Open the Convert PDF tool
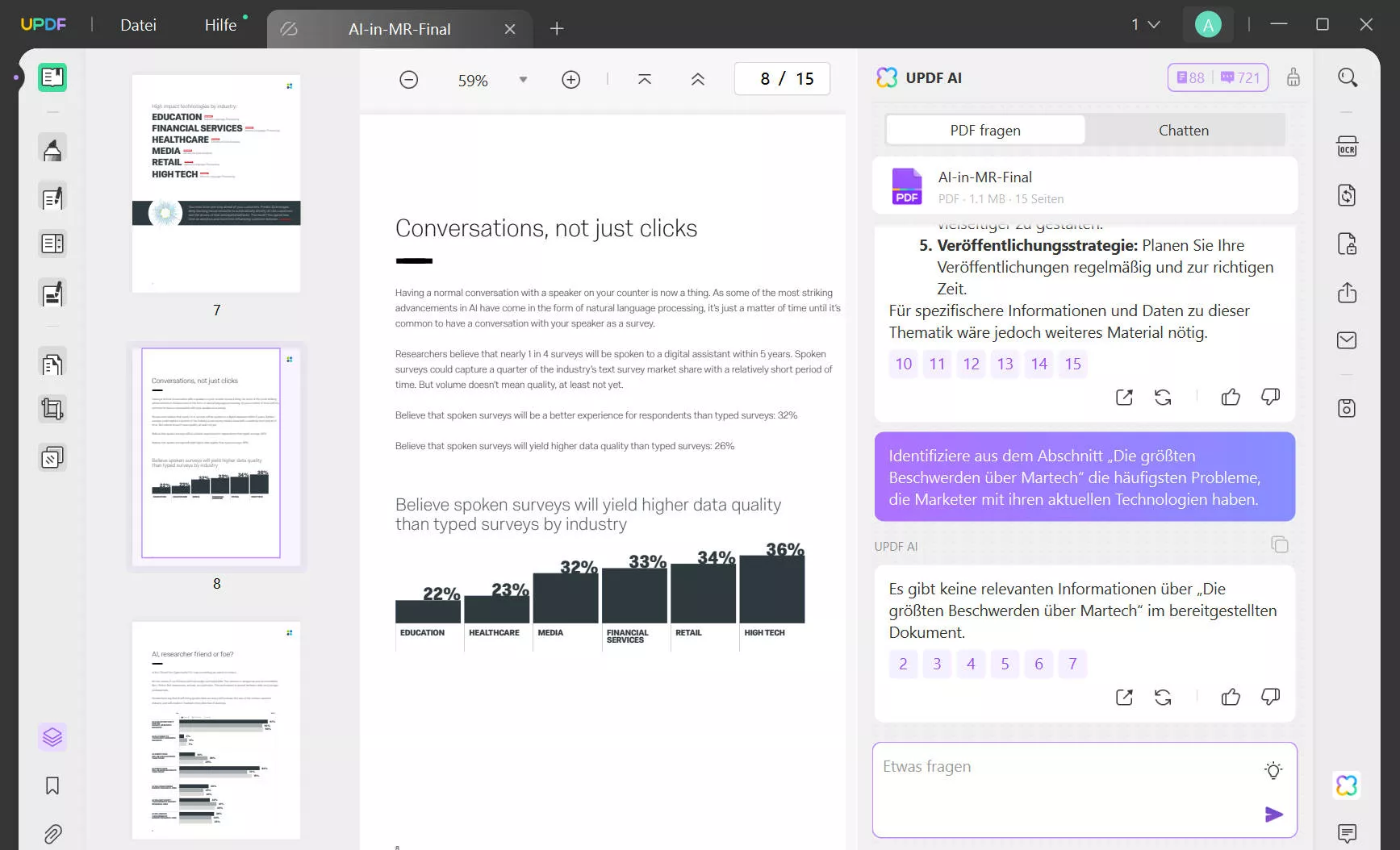The height and width of the screenshot is (850, 1400). click(x=1348, y=195)
